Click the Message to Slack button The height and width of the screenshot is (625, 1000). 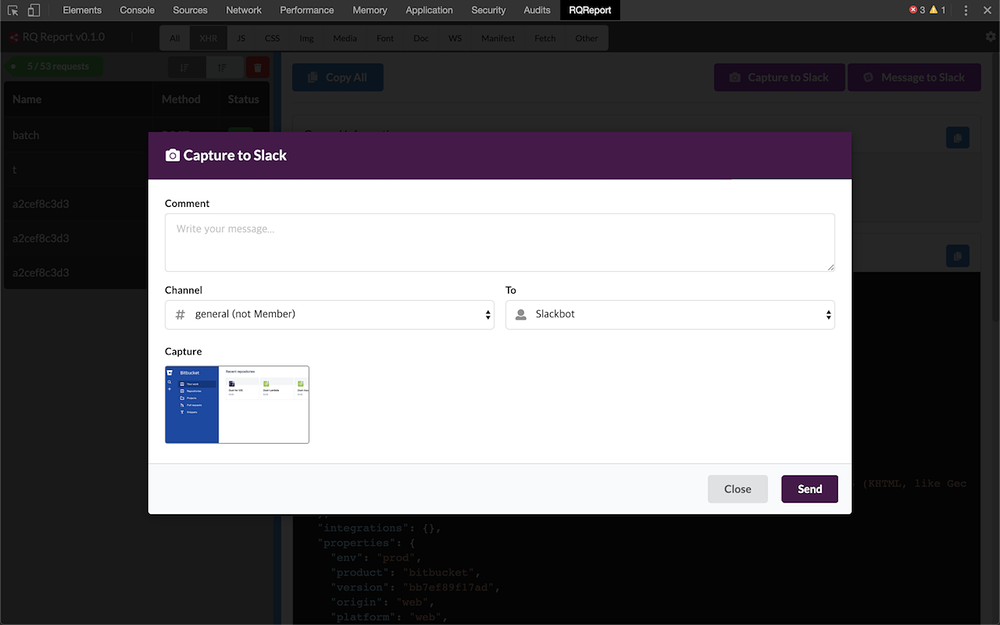click(x=914, y=77)
